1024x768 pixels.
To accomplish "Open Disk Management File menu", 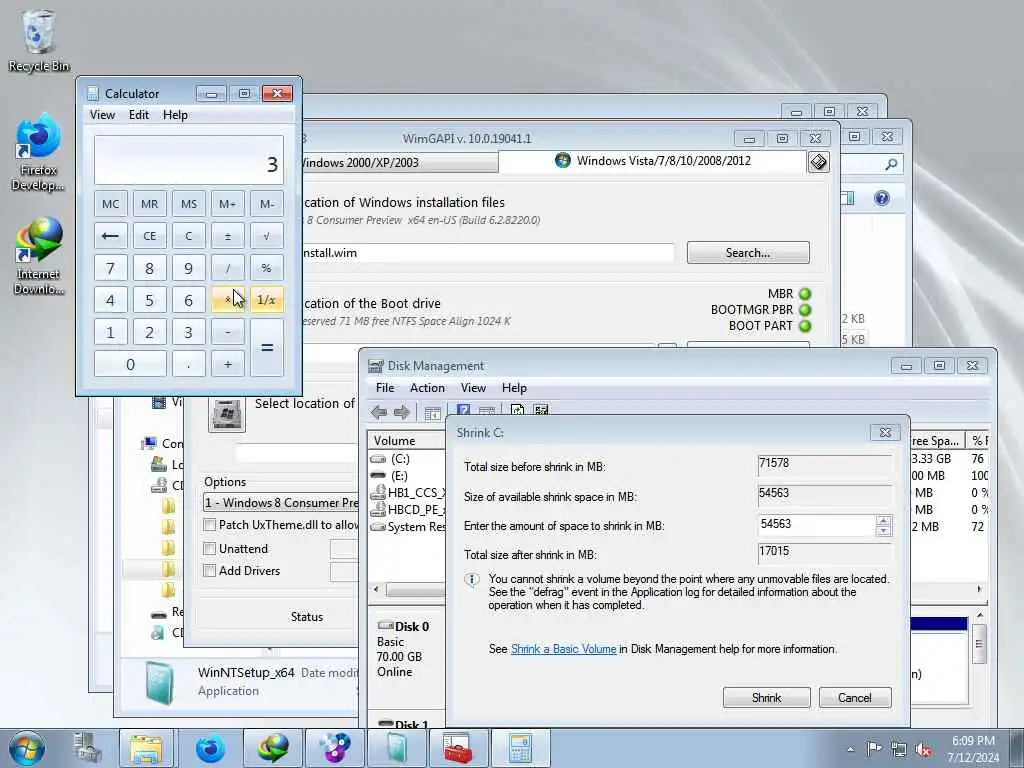I will pyautogui.click(x=385, y=388).
